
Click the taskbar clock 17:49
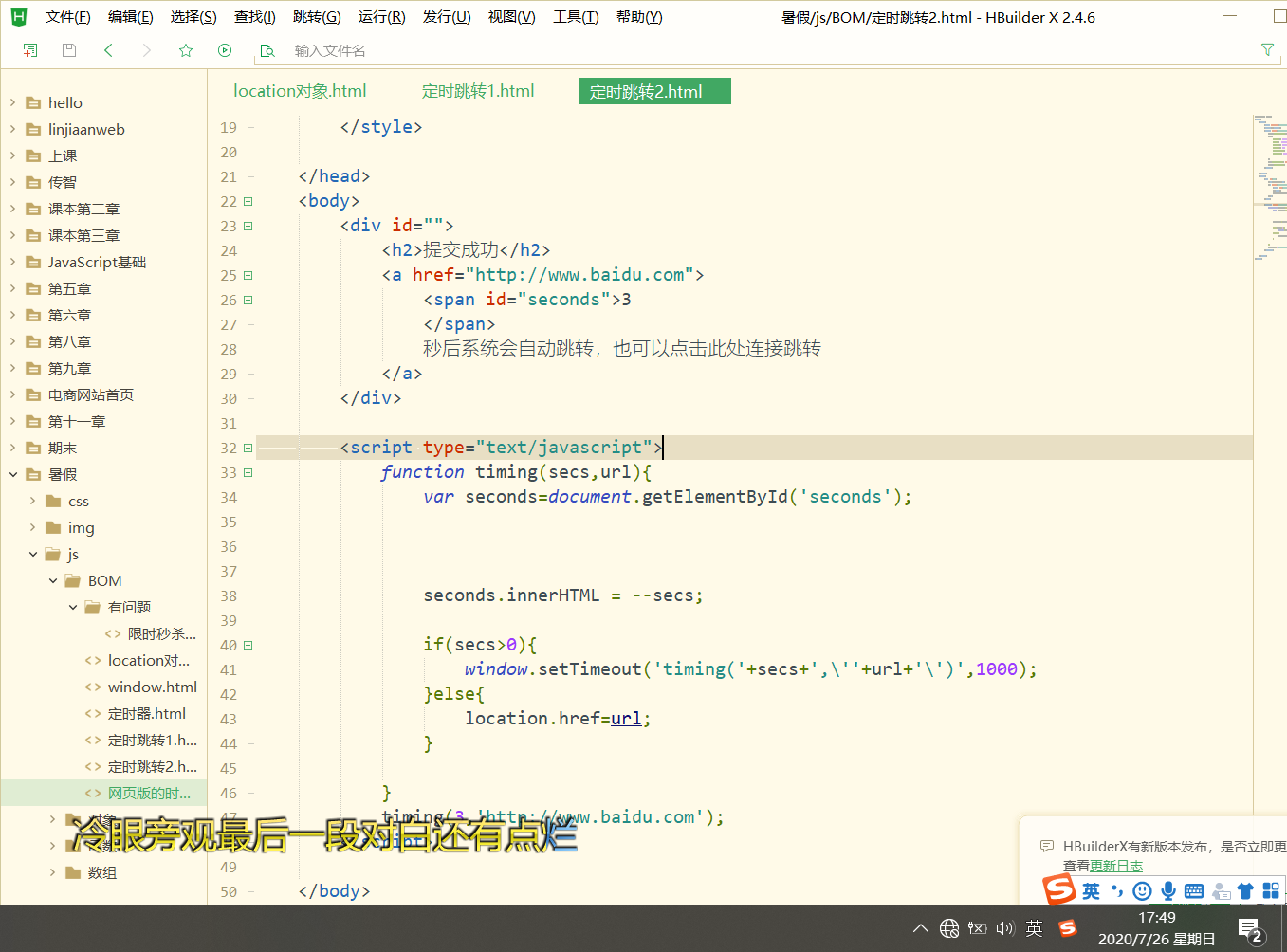pos(1156,917)
